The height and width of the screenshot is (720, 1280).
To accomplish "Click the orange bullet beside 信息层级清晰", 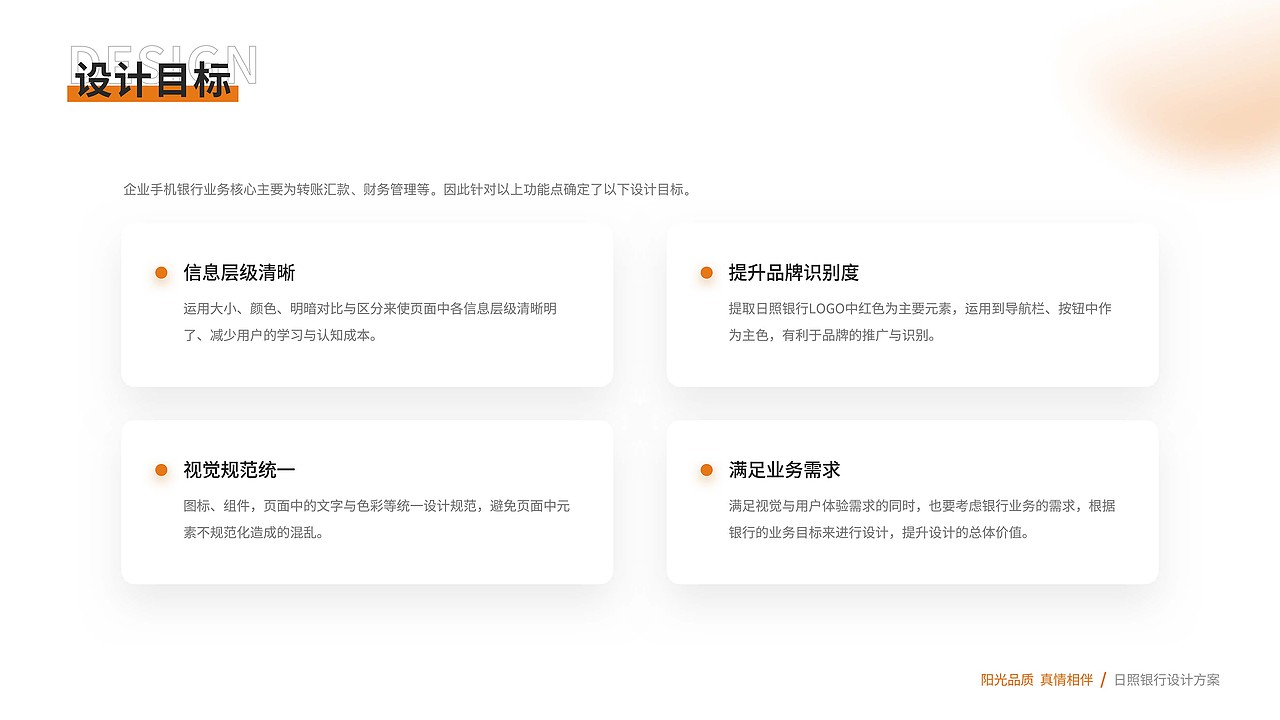I will coord(160,270).
